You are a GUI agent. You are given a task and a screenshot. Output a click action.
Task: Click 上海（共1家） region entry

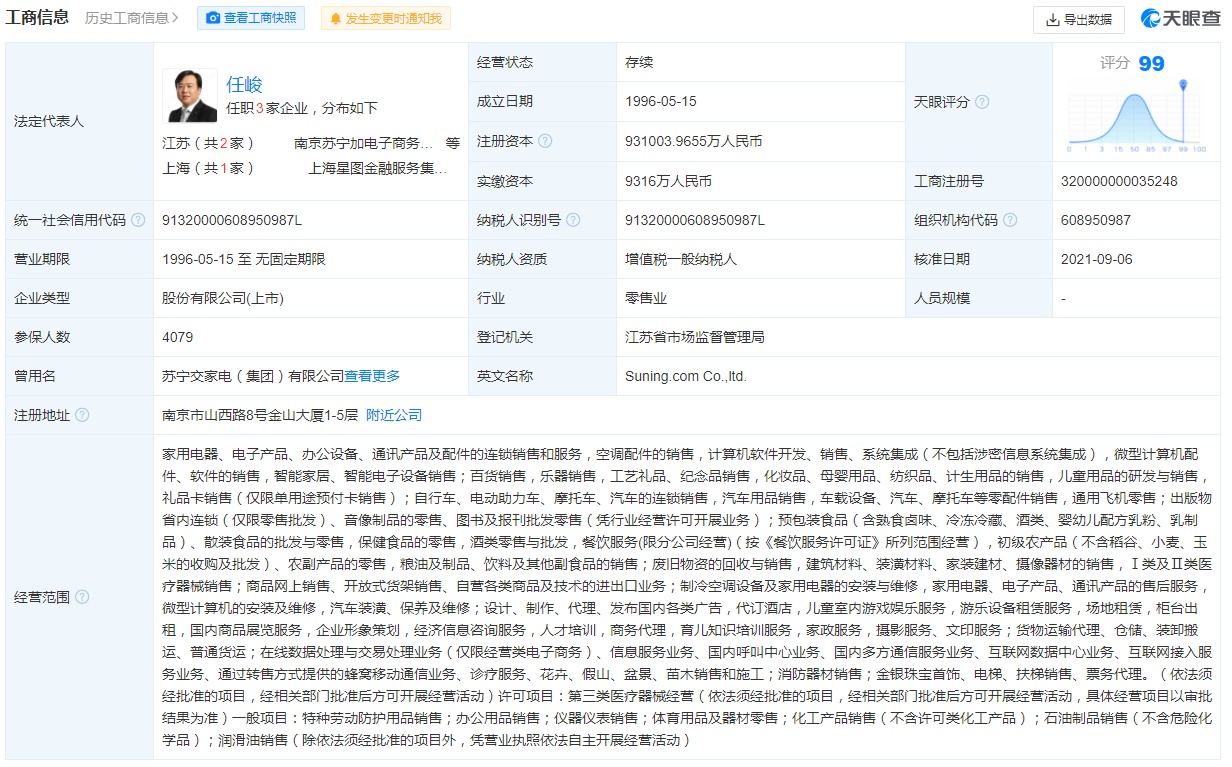209,168
